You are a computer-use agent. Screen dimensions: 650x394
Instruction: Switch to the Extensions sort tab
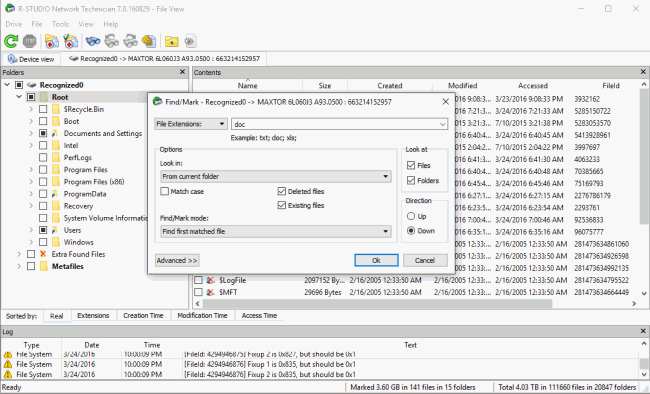[93, 316]
